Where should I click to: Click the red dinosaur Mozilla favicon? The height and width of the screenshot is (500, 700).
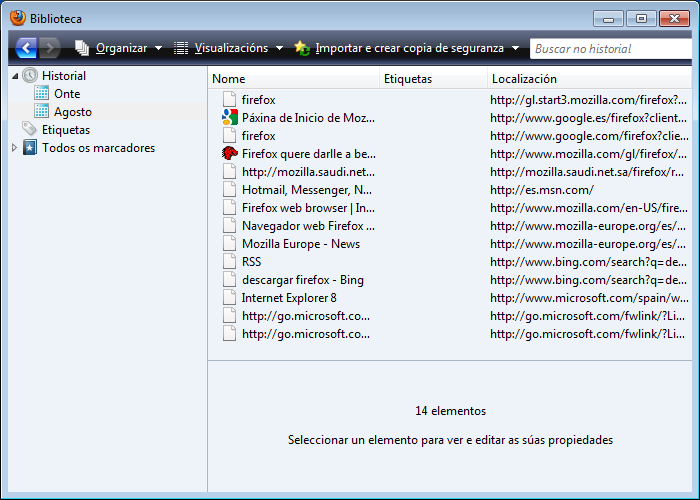tap(229, 154)
